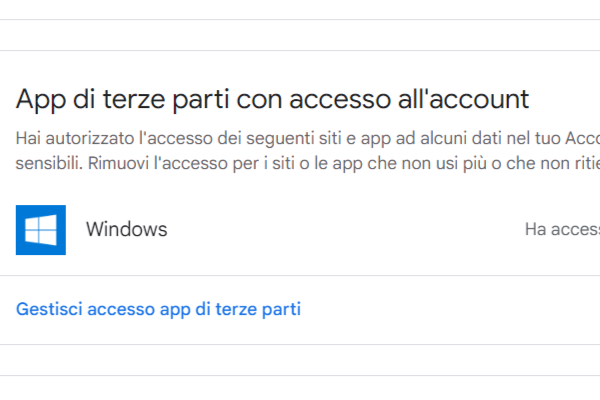Click the blue Windows logo icon

coord(41,230)
